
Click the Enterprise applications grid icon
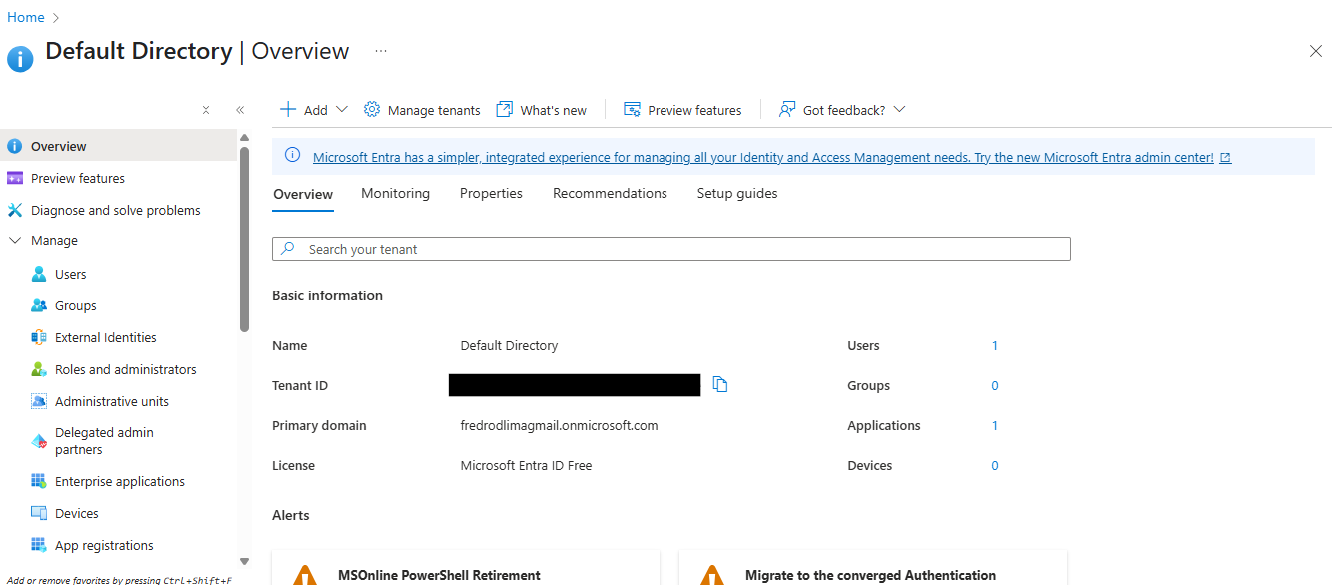click(39, 481)
